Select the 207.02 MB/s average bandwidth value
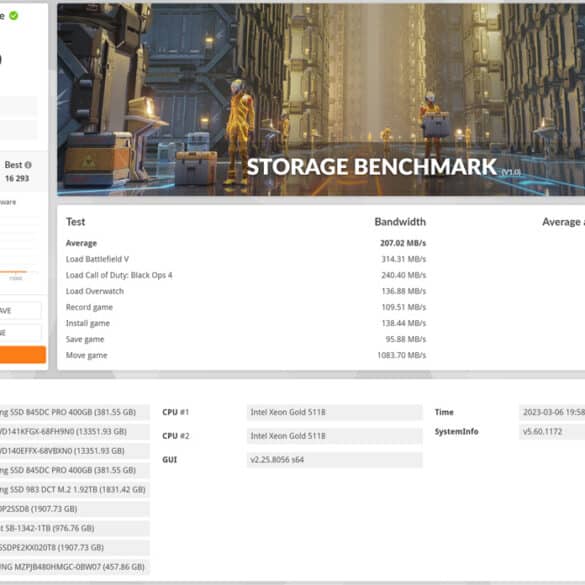Viewport: 585px width, 585px height. 403,243
